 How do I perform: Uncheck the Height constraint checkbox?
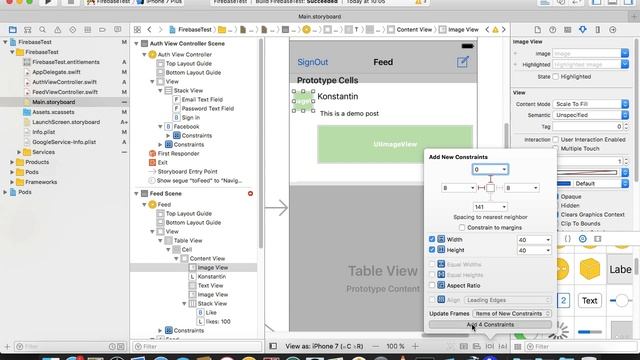pyautogui.click(x=432, y=250)
